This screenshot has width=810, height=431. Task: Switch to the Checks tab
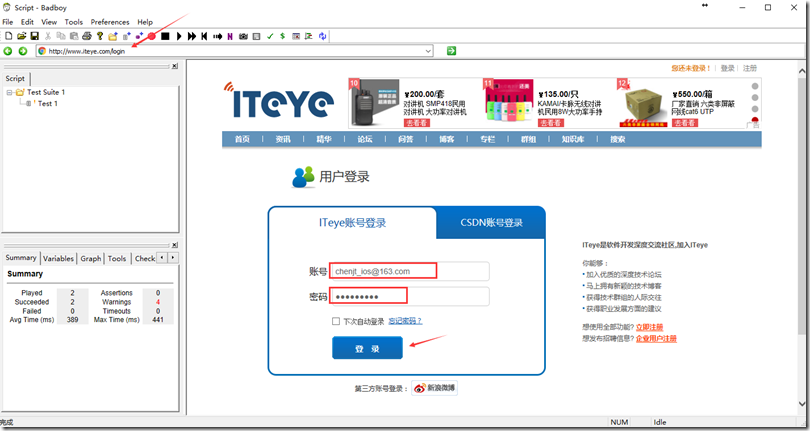145,258
